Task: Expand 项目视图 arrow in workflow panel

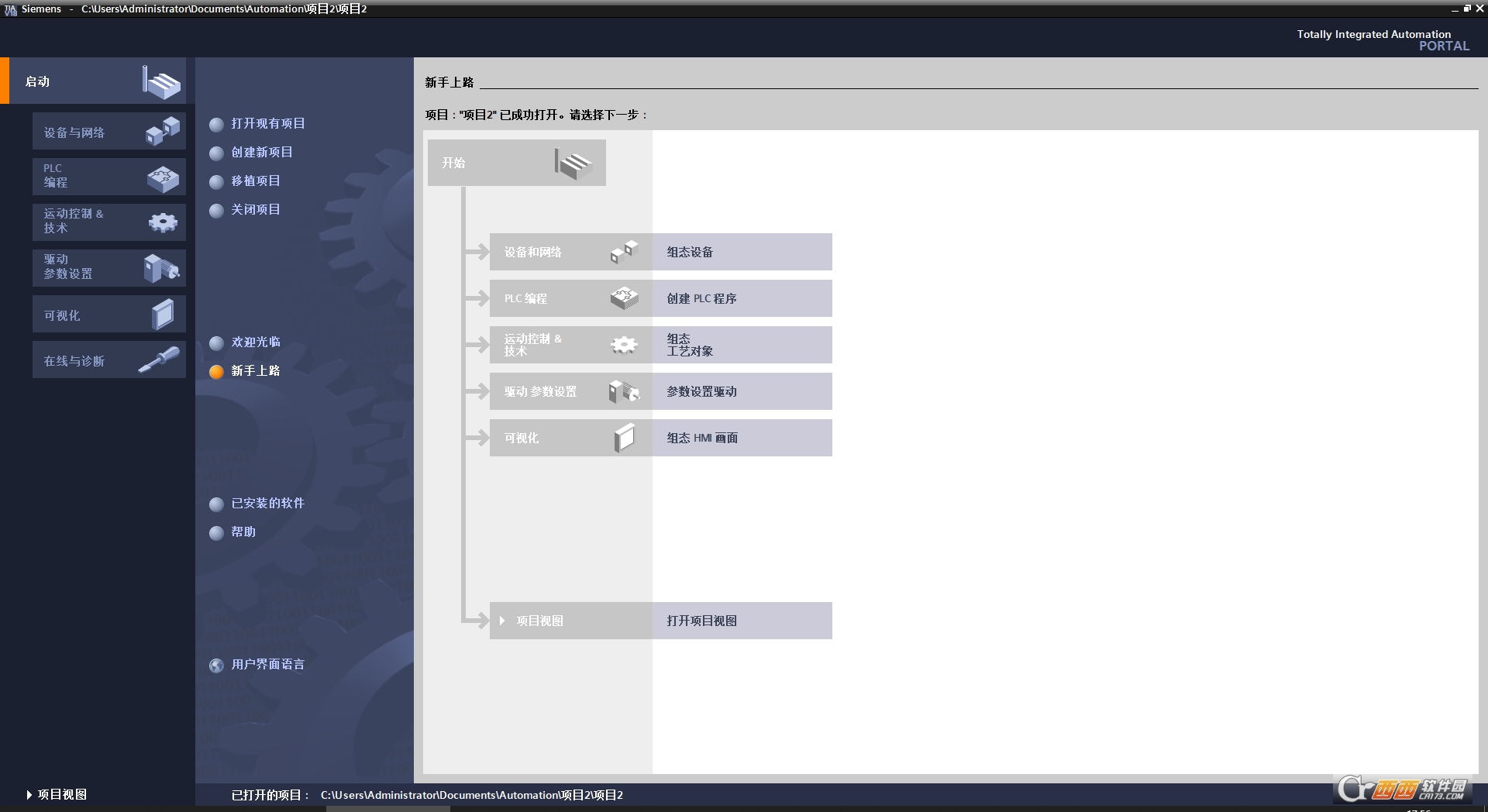Action: 502,621
